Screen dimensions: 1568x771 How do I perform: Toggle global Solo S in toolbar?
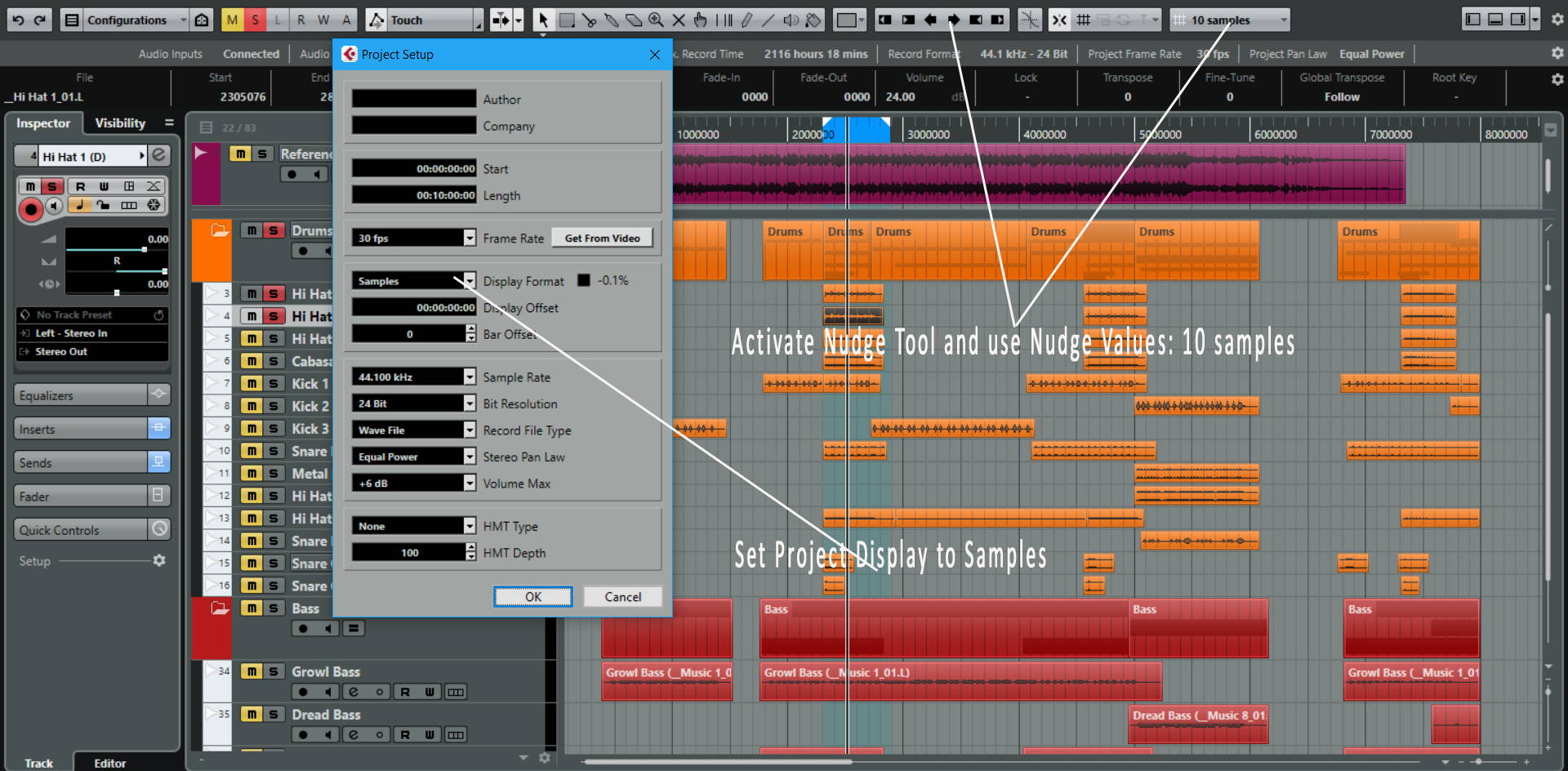point(255,20)
